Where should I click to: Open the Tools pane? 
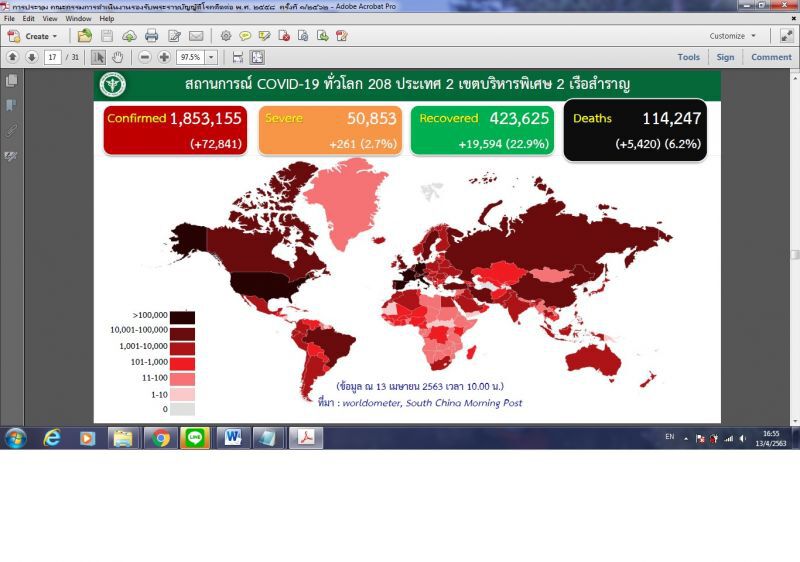coord(688,57)
